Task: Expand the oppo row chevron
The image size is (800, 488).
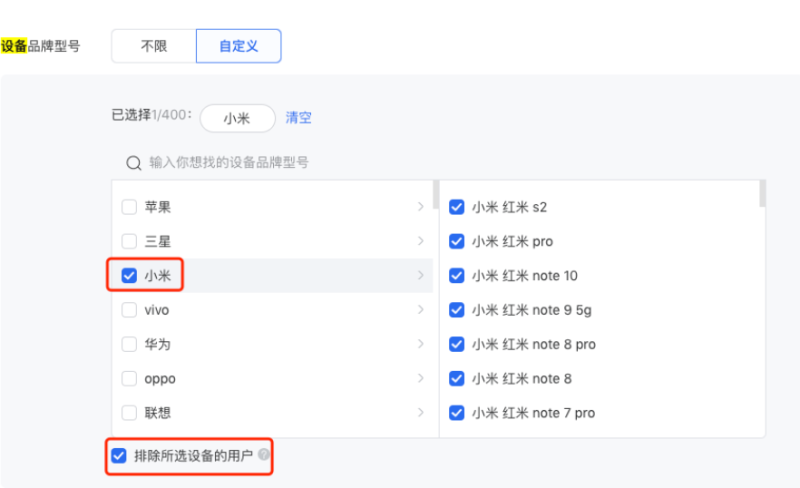Action: click(x=421, y=378)
